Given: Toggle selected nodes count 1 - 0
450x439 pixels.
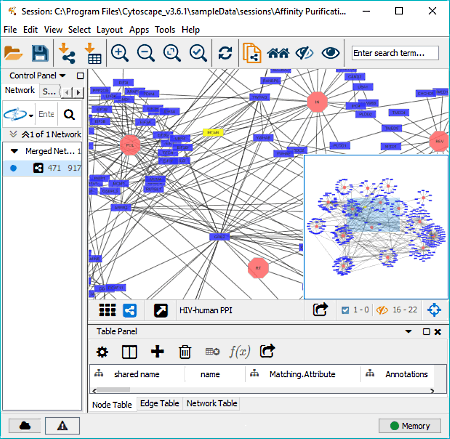Looking at the screenshot, I should (355, 310).
